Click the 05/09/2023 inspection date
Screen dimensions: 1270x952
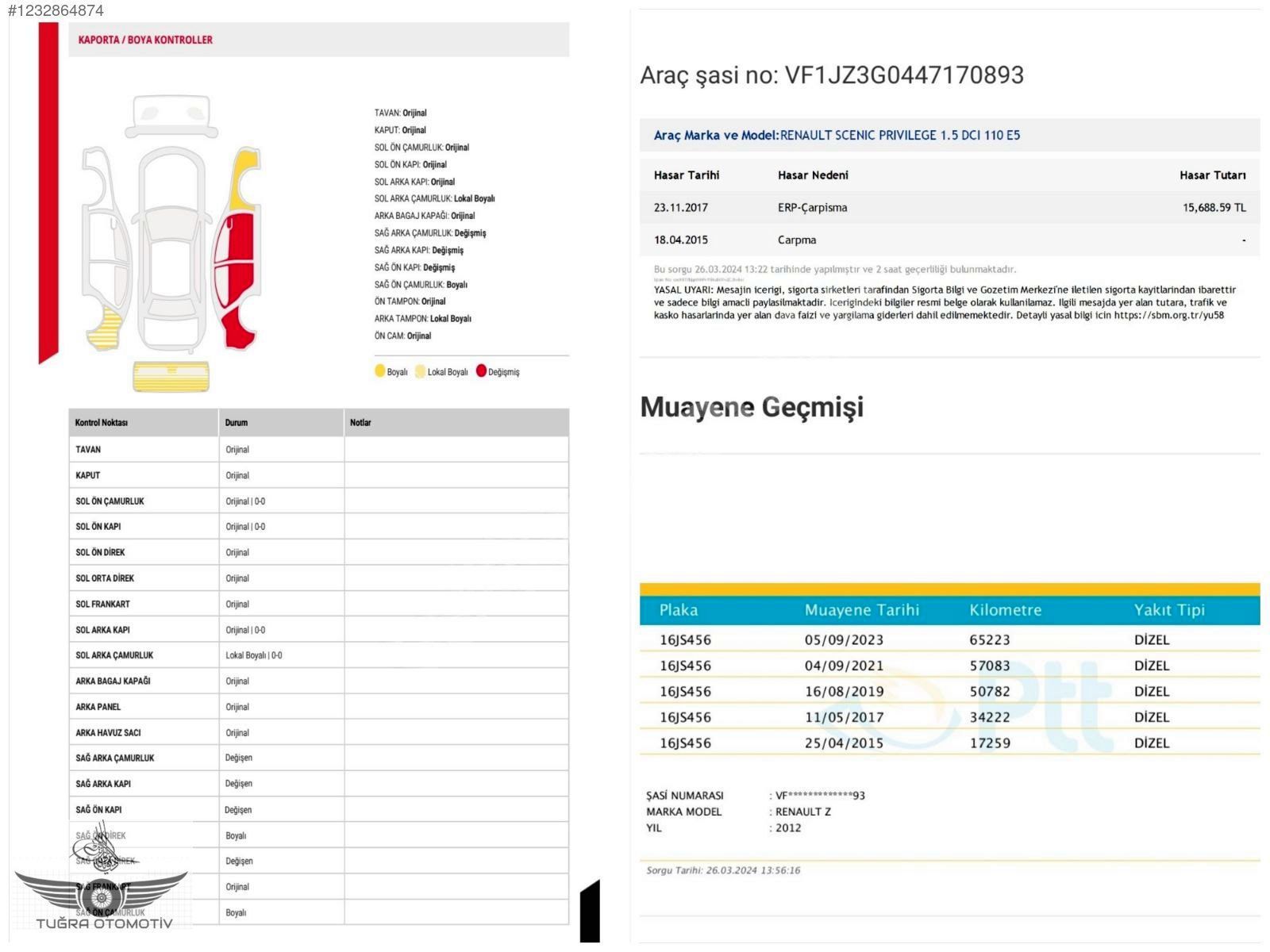[844, 640]
